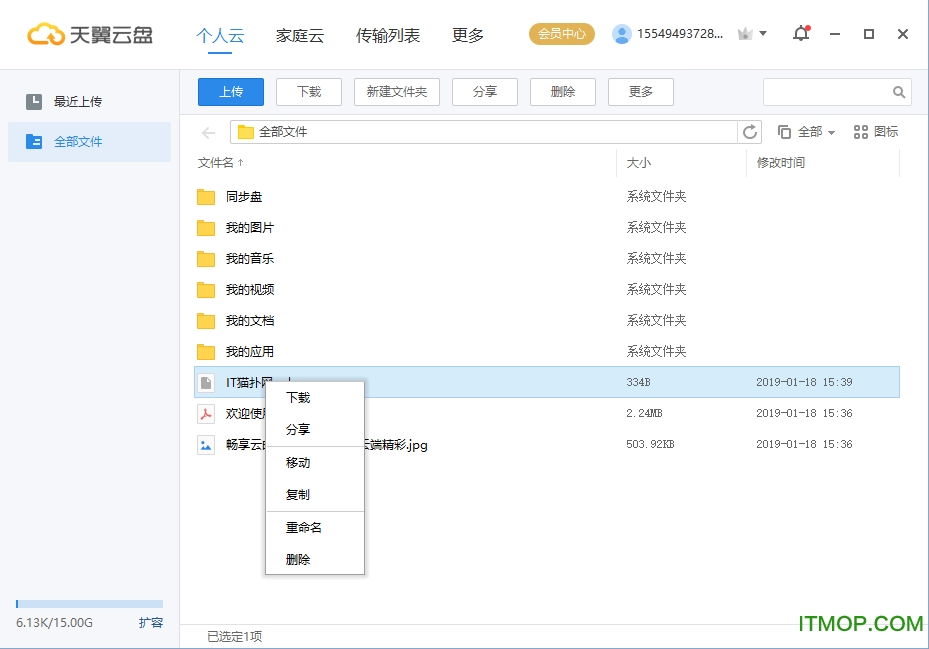
Task: Click the 503.92KB size cell
Action: tap(650, 445)
